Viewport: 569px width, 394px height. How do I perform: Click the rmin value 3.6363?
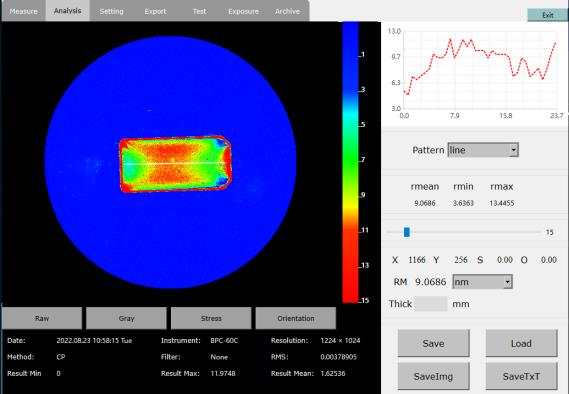[463, 203]
